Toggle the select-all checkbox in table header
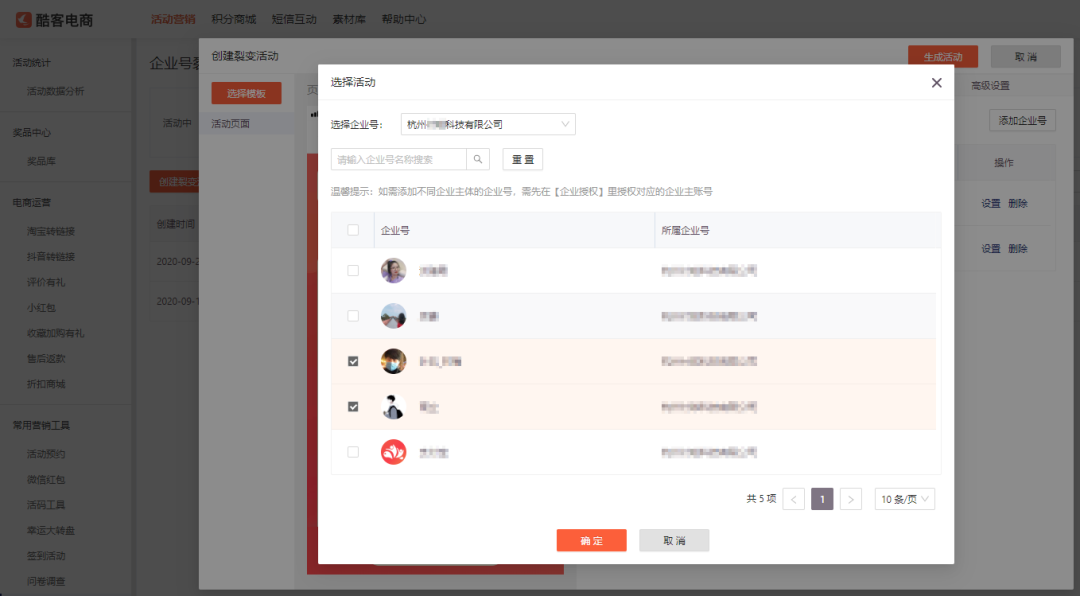Image resolution: width=1080 pixels, height=596 pixels. [353, 230]
